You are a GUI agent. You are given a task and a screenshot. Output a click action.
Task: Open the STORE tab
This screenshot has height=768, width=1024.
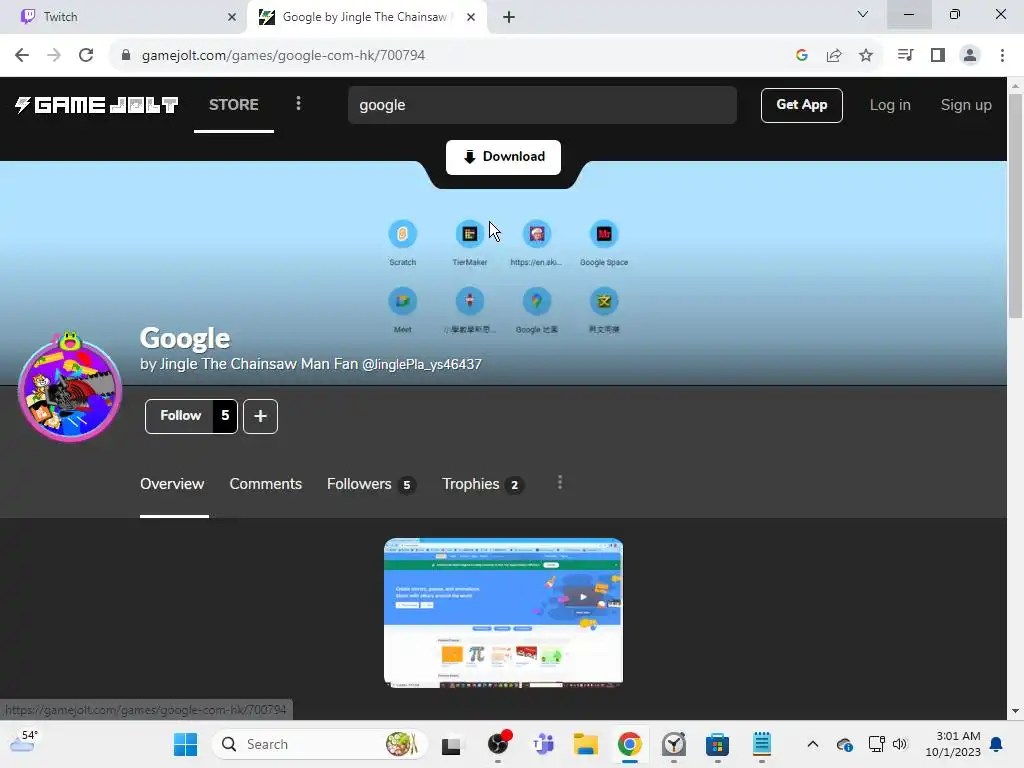(x=234, y=104)
